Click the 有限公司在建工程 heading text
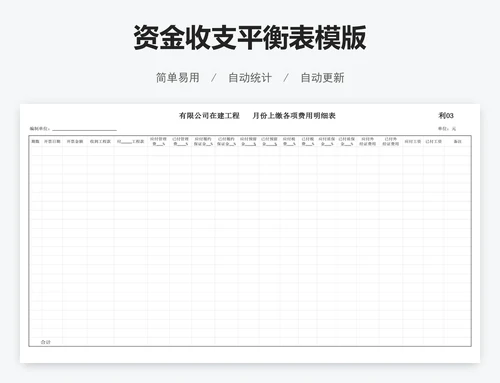500x383 pixels. [x=209, y=116]
